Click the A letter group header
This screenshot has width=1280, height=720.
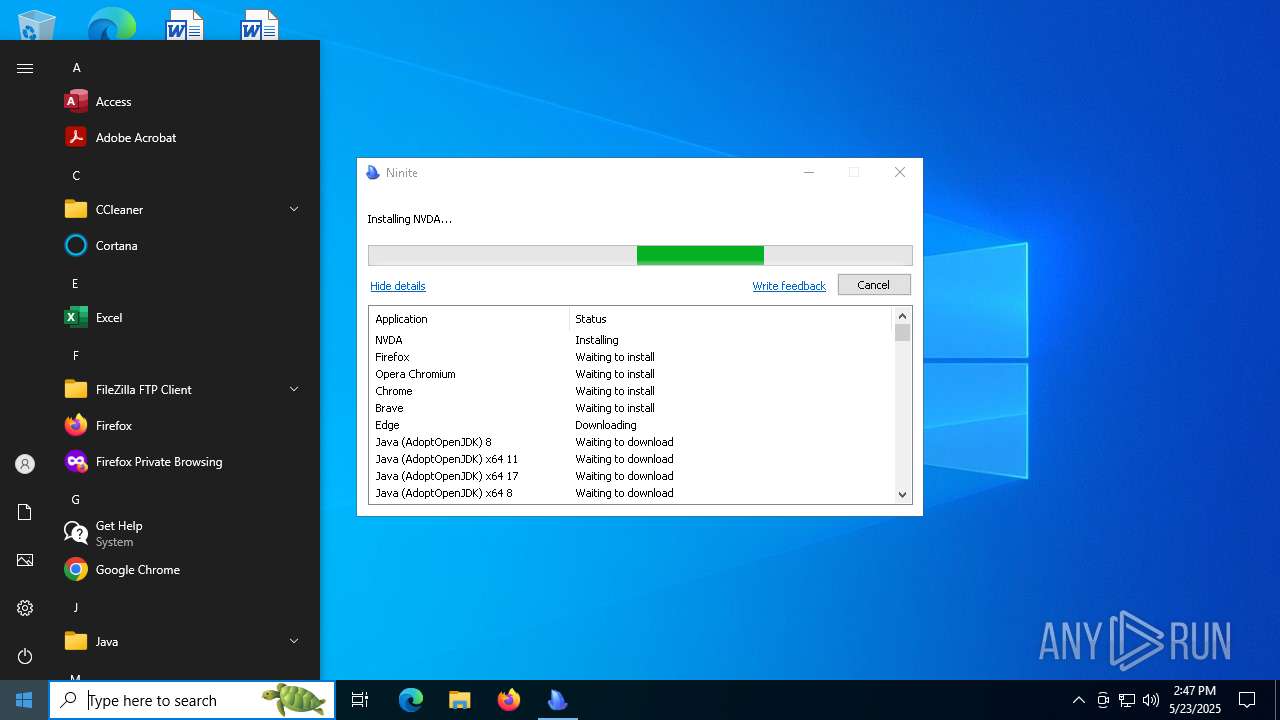click(76, 68)
